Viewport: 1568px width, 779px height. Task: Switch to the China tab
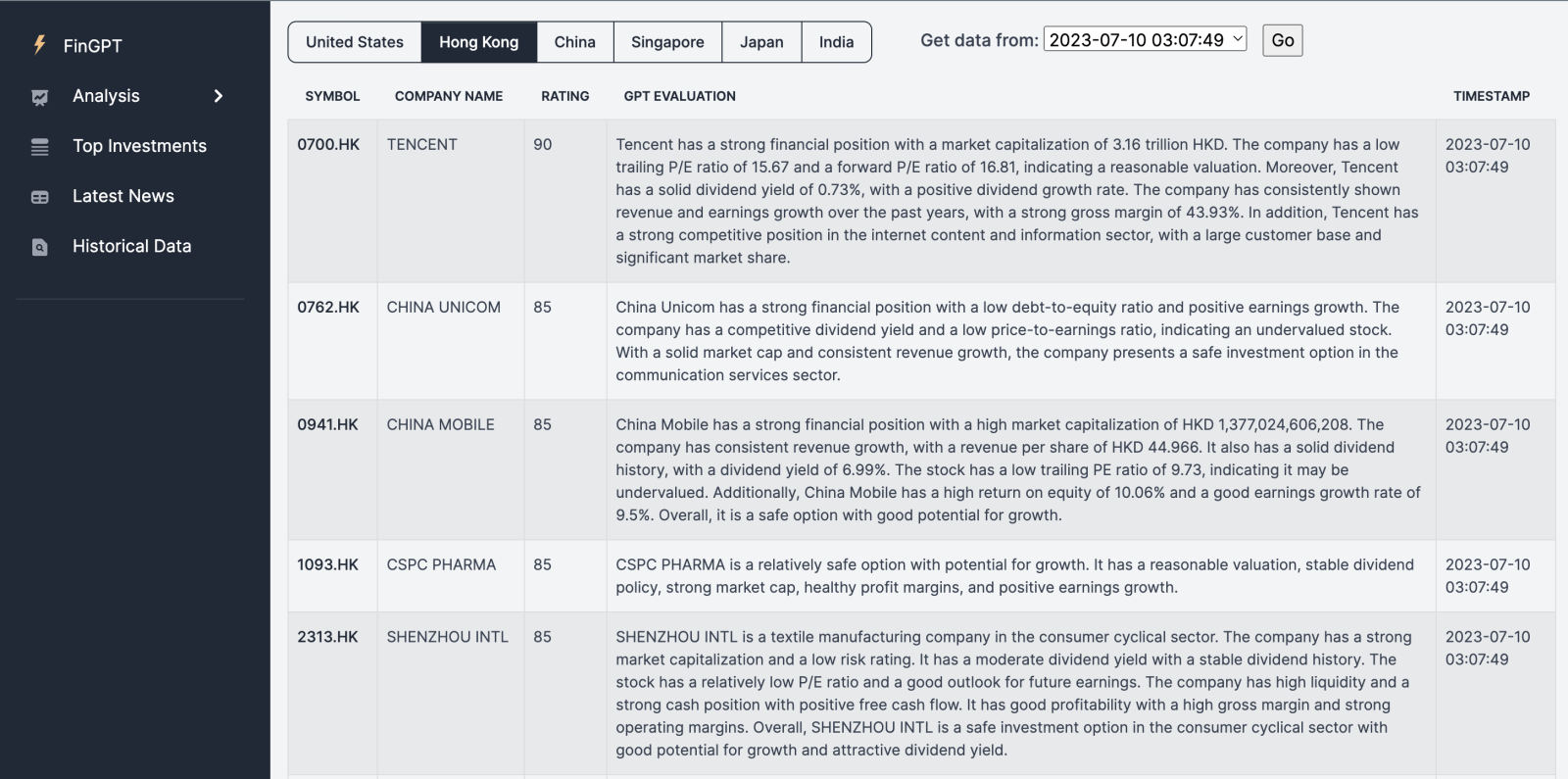pos(575,42)
